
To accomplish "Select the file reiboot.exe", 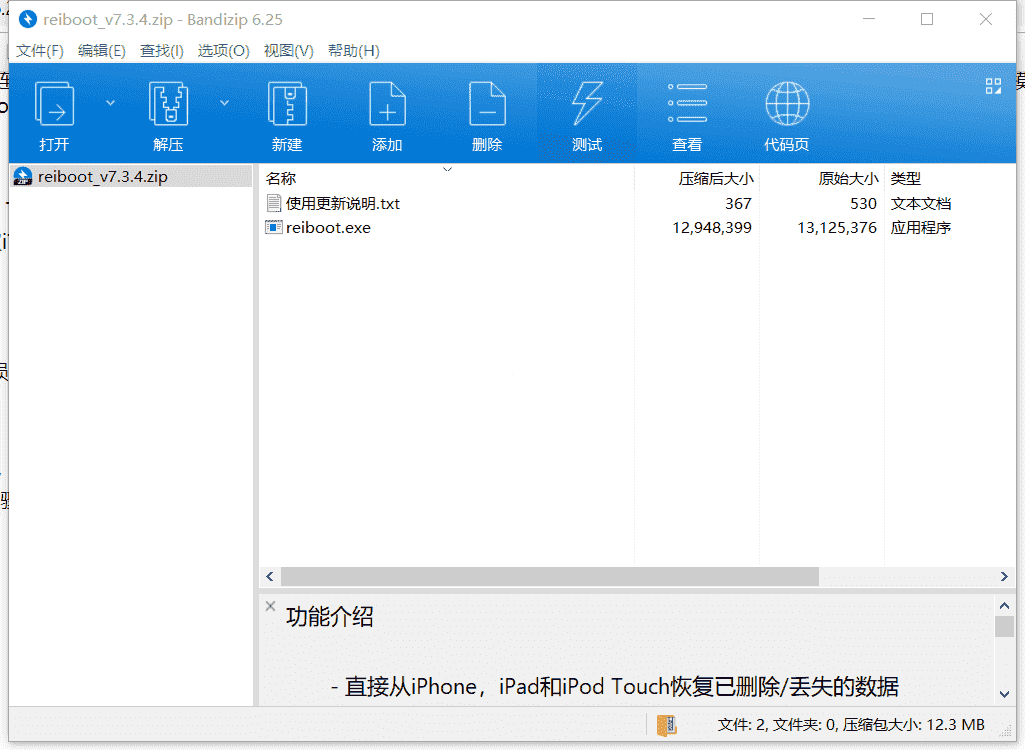I will click(x=328, y=228).
